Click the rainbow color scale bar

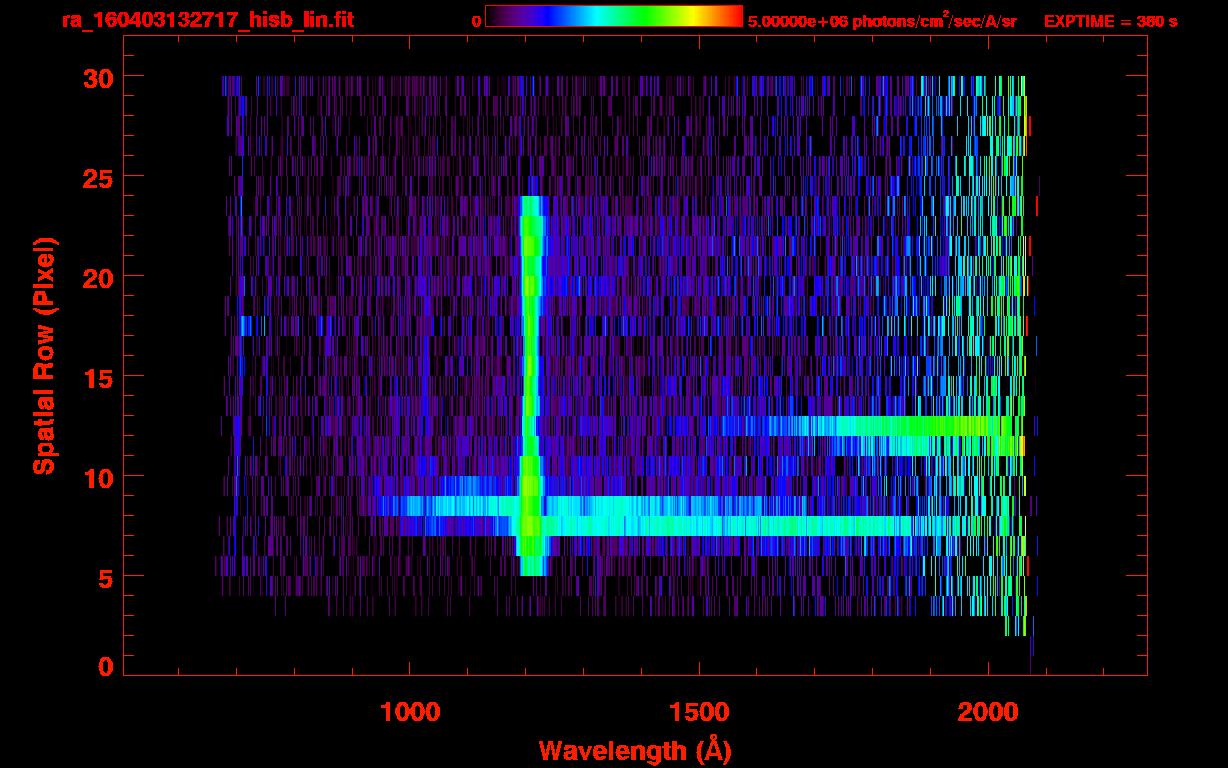(613, 16)
